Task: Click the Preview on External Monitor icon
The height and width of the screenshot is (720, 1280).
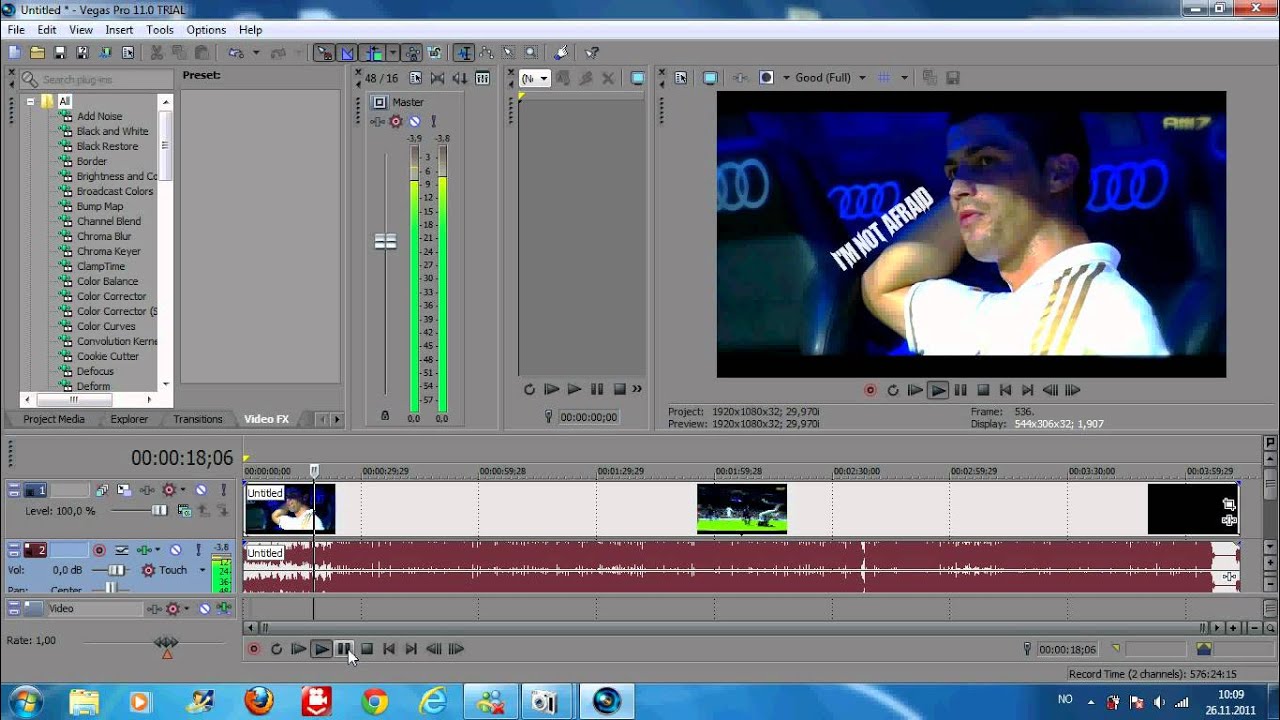Action: pyautogui.click(x=710, y=77)
